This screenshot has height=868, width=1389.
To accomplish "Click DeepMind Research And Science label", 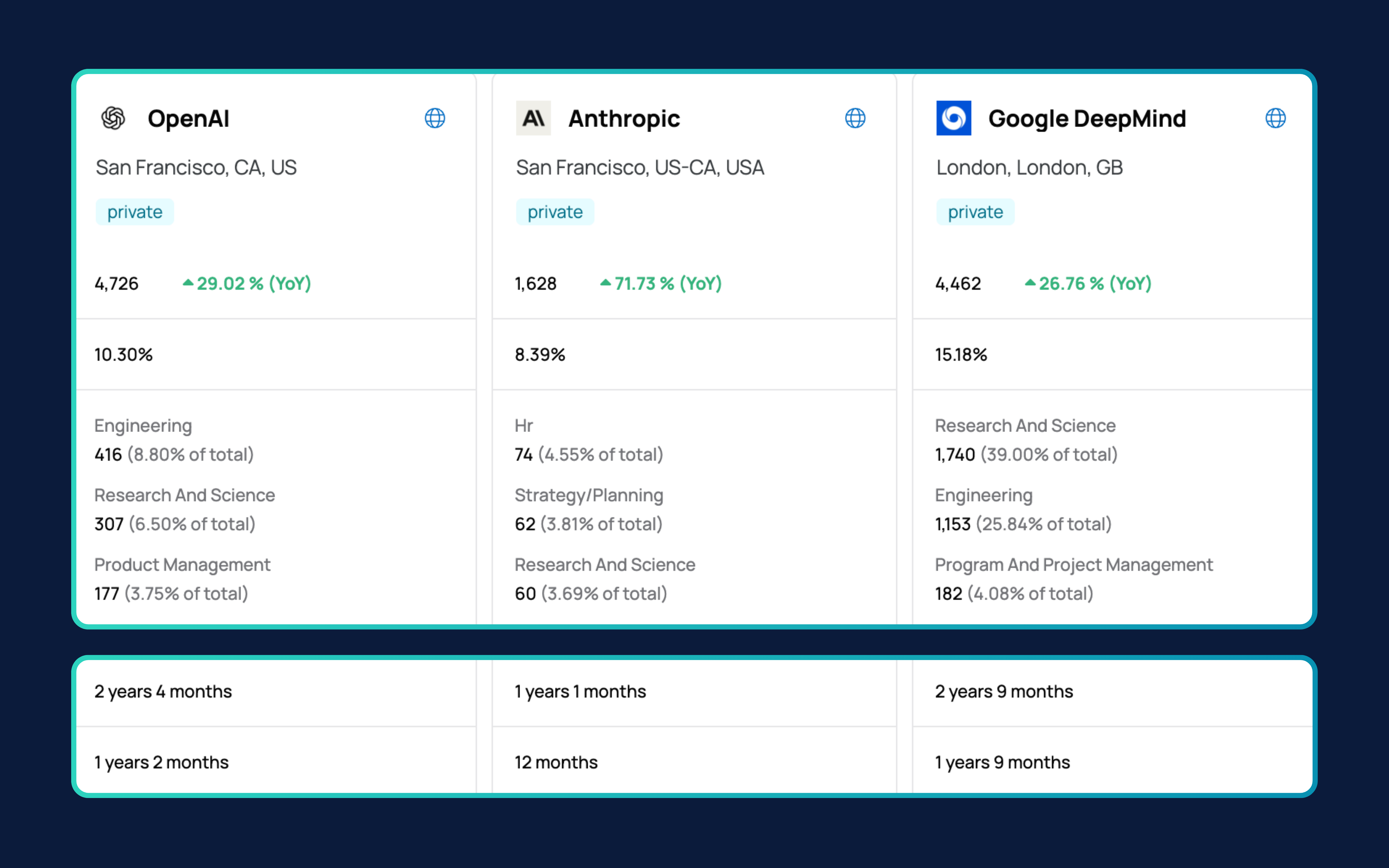I will click(x=1025, y=425).
